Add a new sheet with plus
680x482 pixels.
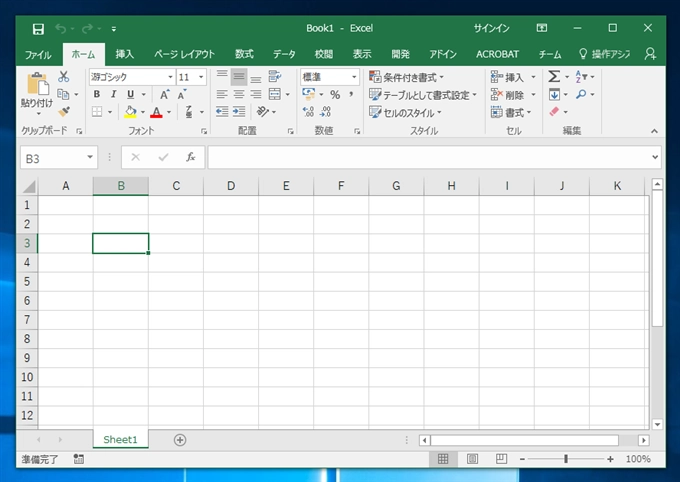[180, 440]
